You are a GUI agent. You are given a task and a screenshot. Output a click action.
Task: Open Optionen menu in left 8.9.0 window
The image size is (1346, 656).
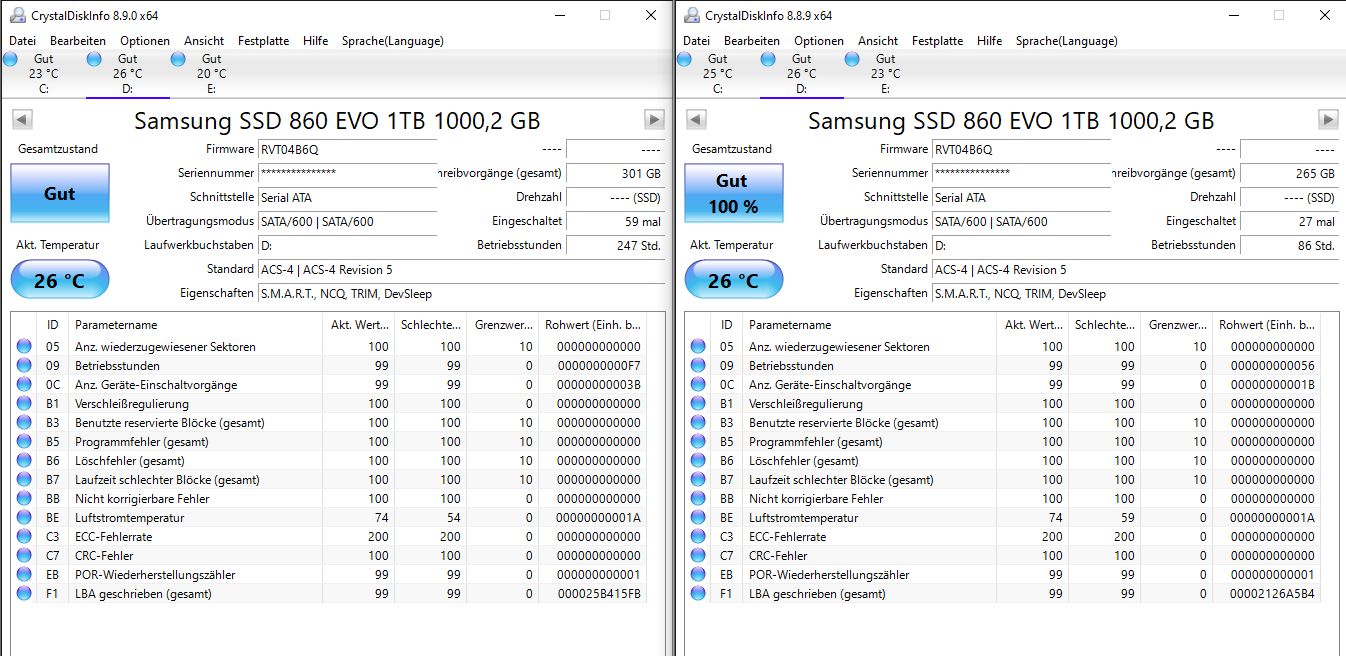(145, 41)
